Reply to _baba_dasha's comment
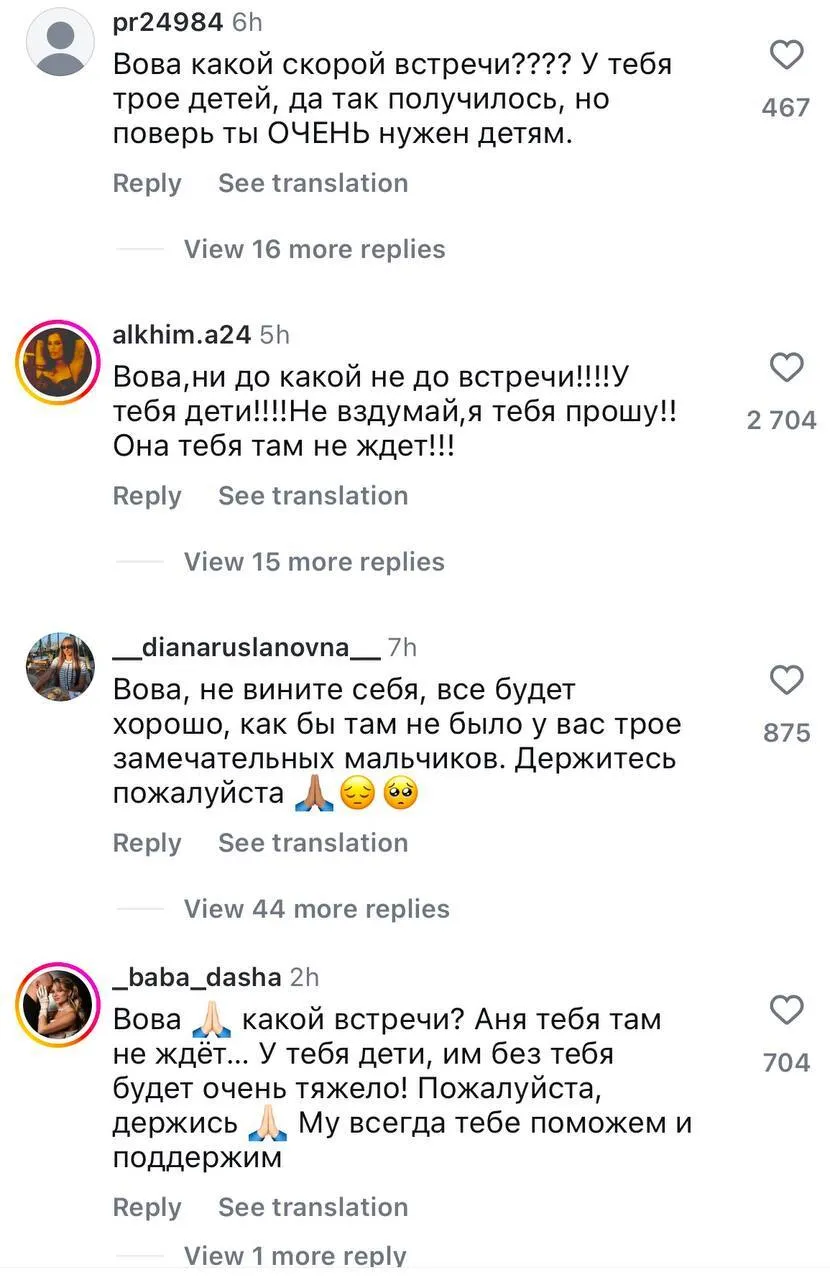830x1280 pixels. pyautogui.click(x=147, y=1207)
